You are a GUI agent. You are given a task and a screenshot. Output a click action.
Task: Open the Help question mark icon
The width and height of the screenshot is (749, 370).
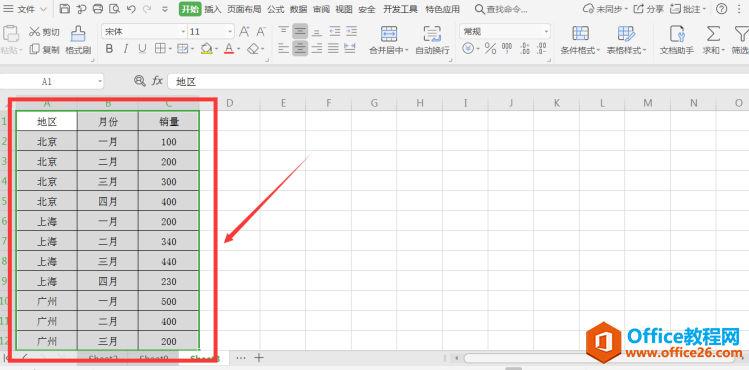tap(722, 9)
